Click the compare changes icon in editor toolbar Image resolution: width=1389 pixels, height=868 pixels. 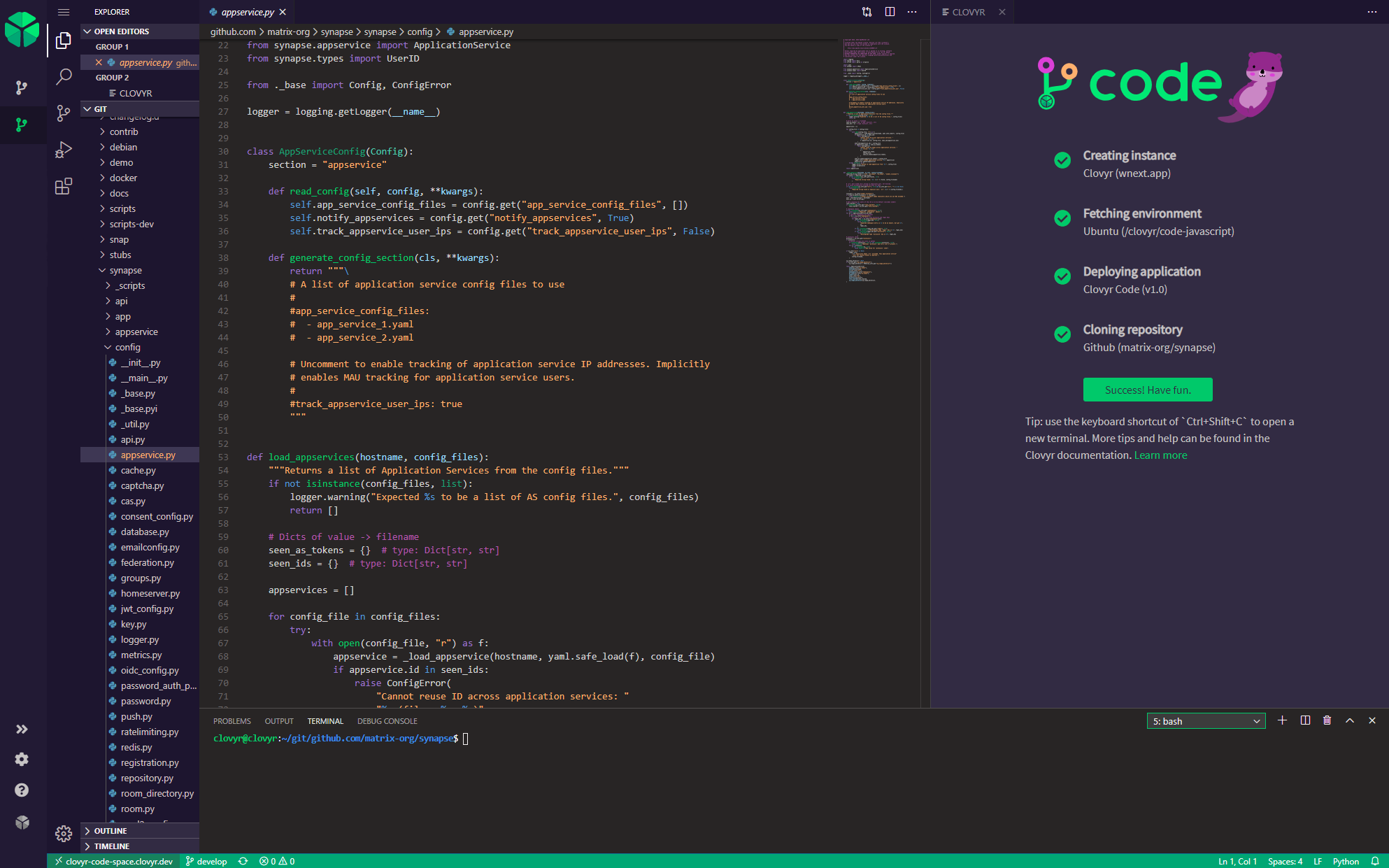pos(867,12)
